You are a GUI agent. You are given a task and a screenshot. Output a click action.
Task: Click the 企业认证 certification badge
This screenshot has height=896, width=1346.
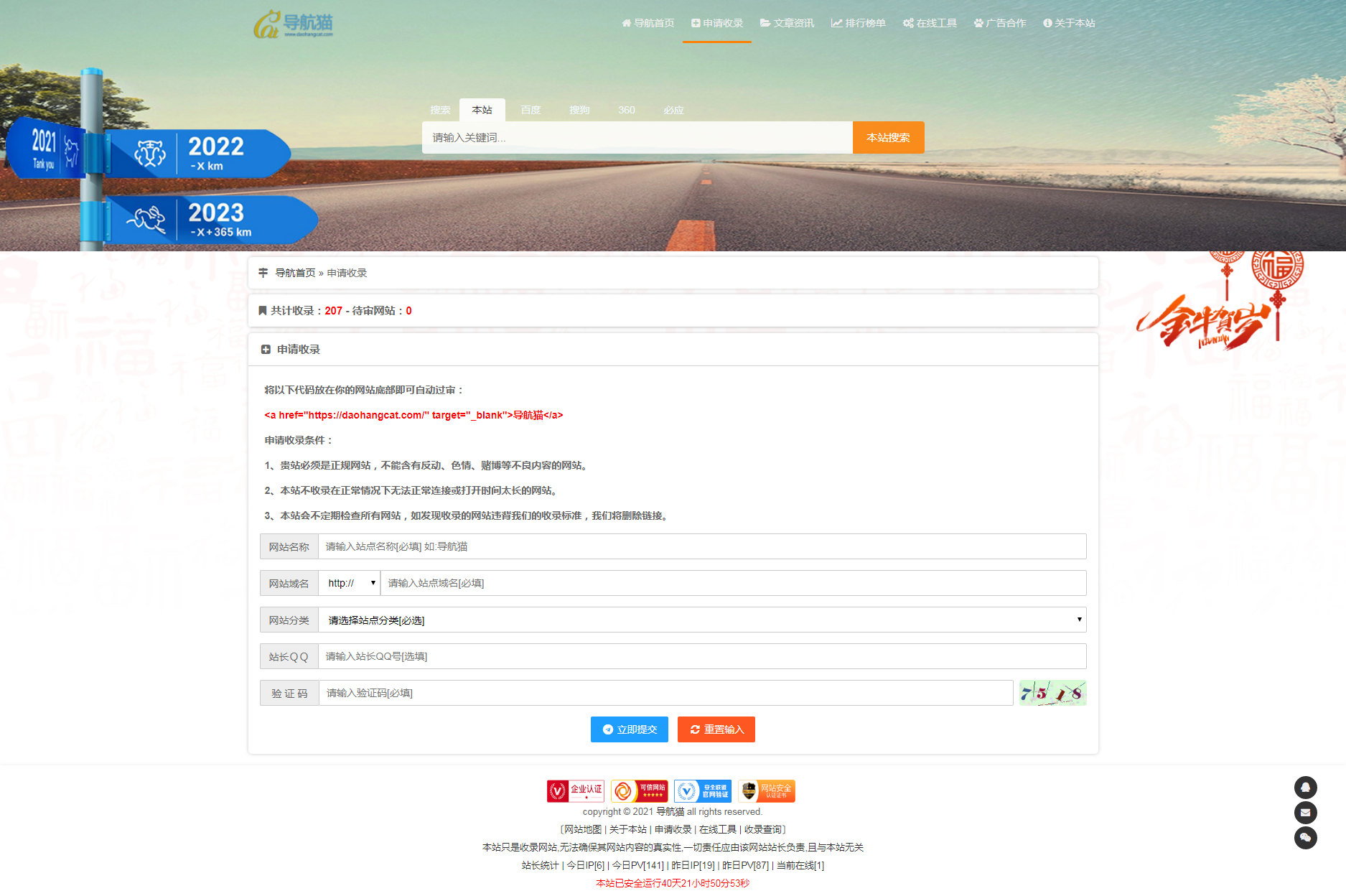(x=574, y=790)
